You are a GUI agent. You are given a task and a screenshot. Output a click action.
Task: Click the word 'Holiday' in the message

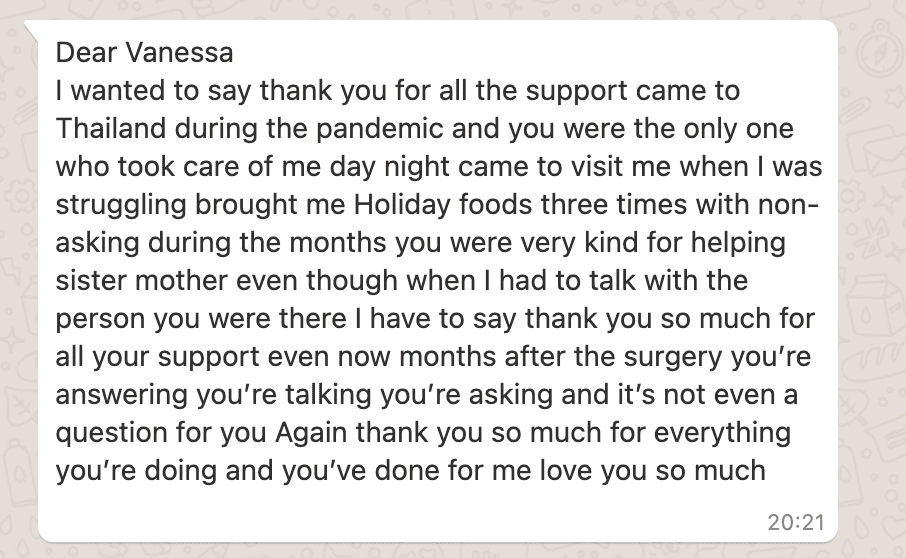402,206
